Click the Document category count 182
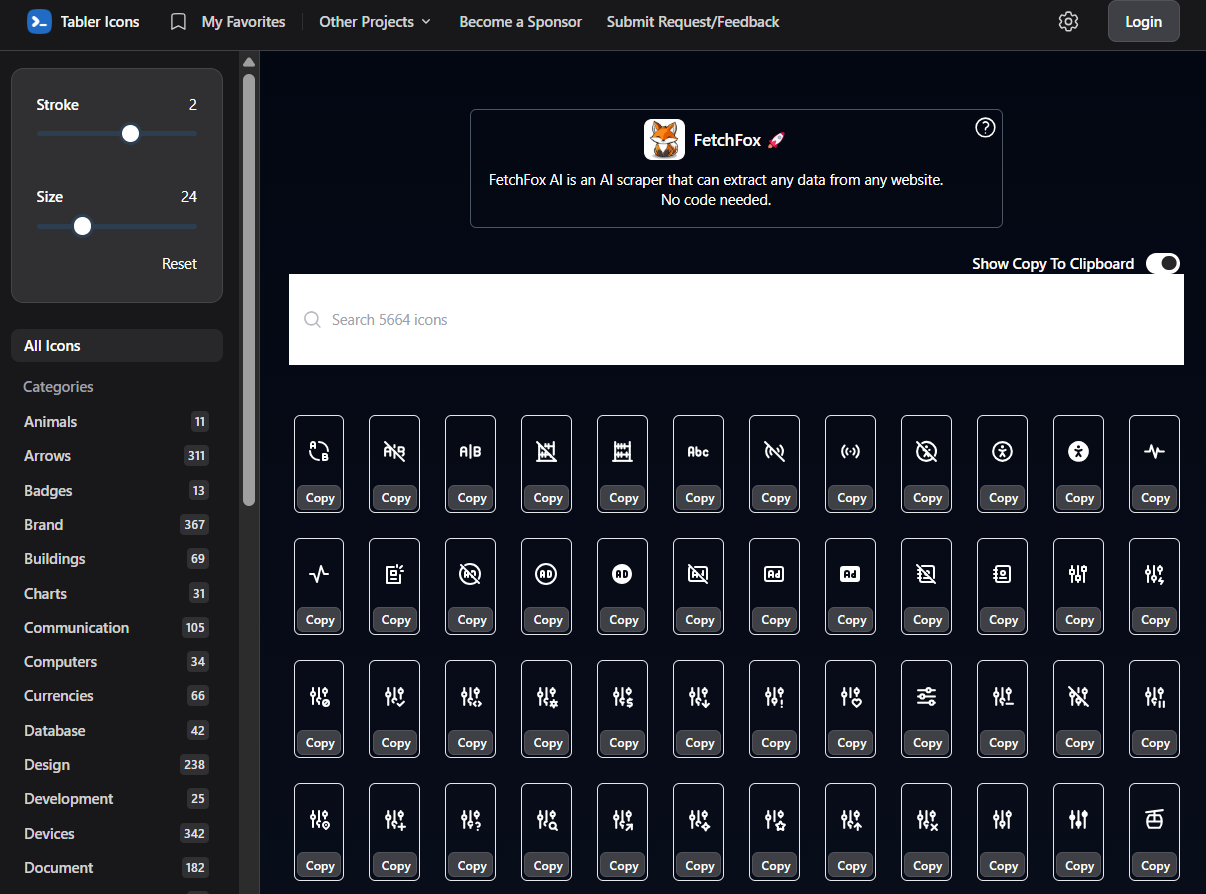This screenshot has height=894, width=1206. point(195,868)
